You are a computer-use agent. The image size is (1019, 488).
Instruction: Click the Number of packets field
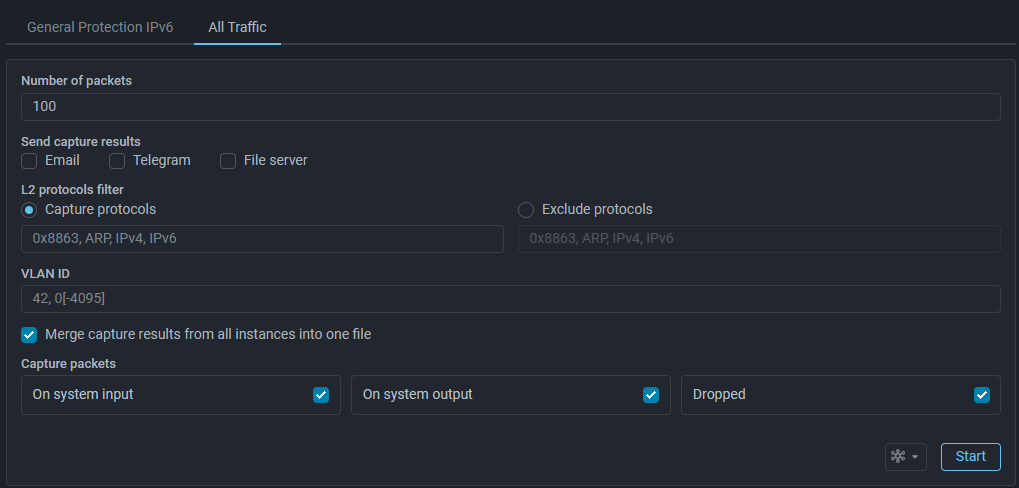point(510,107)
